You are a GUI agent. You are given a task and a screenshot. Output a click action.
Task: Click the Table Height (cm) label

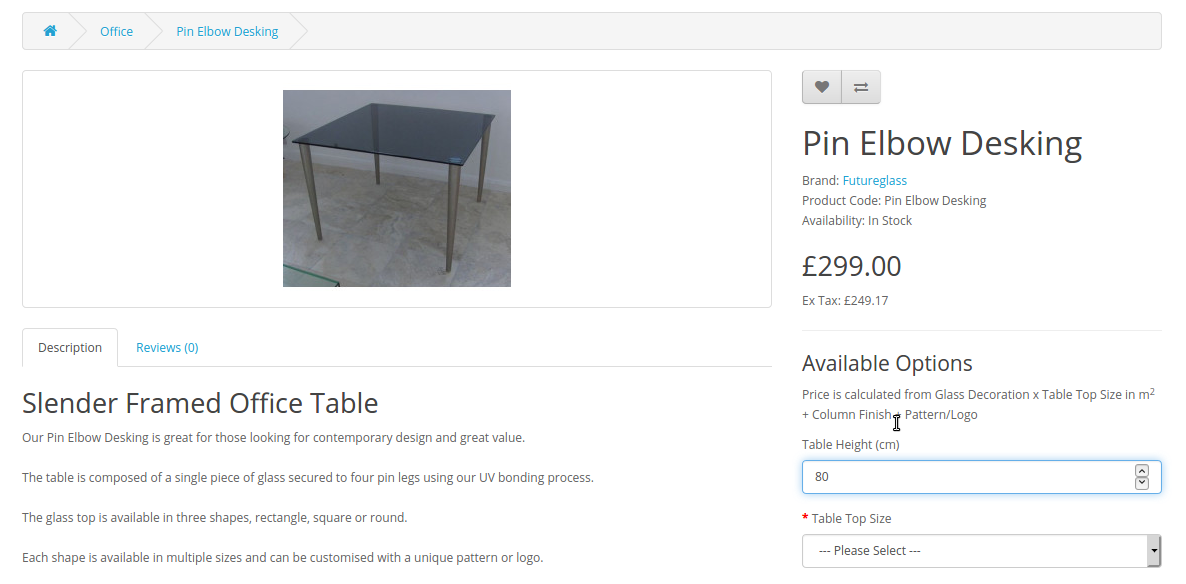(850, 444)
